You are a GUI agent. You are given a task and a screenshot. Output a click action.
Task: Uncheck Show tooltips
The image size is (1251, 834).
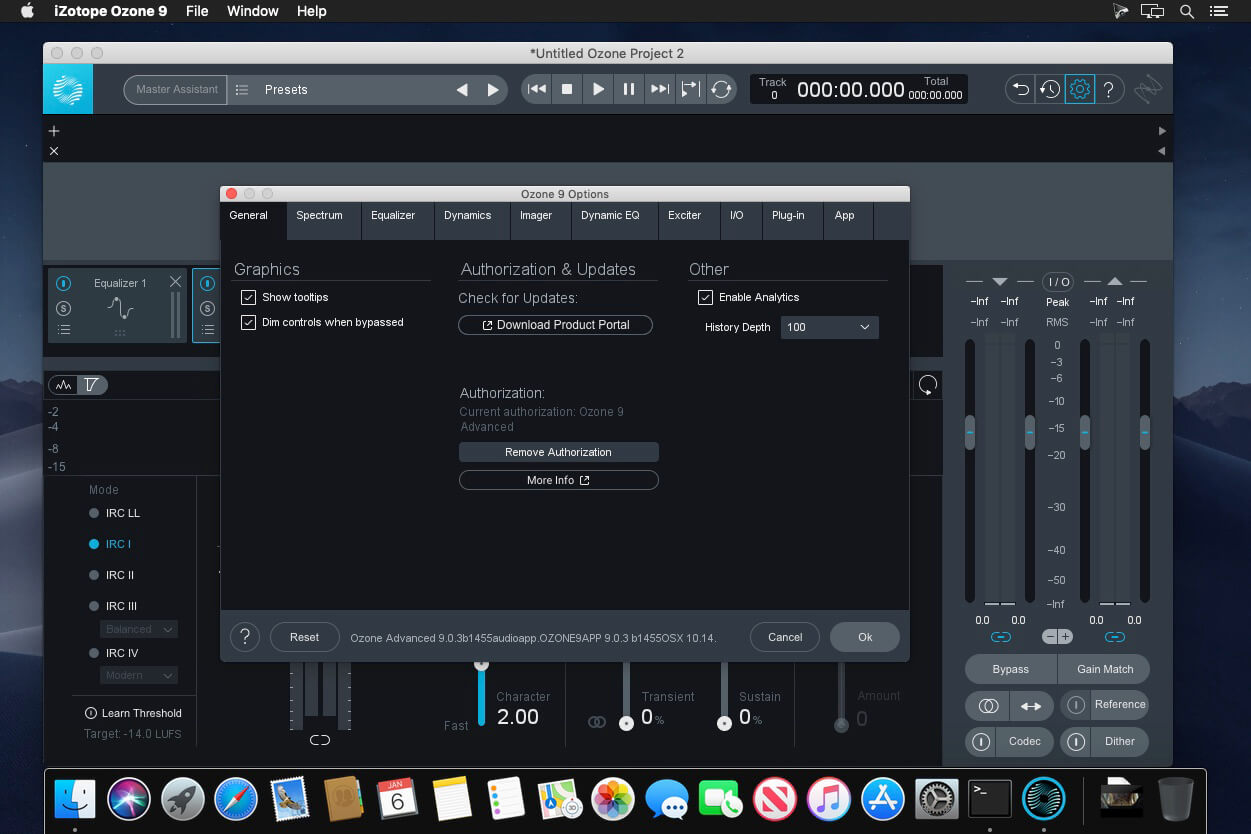pos(249,297)
